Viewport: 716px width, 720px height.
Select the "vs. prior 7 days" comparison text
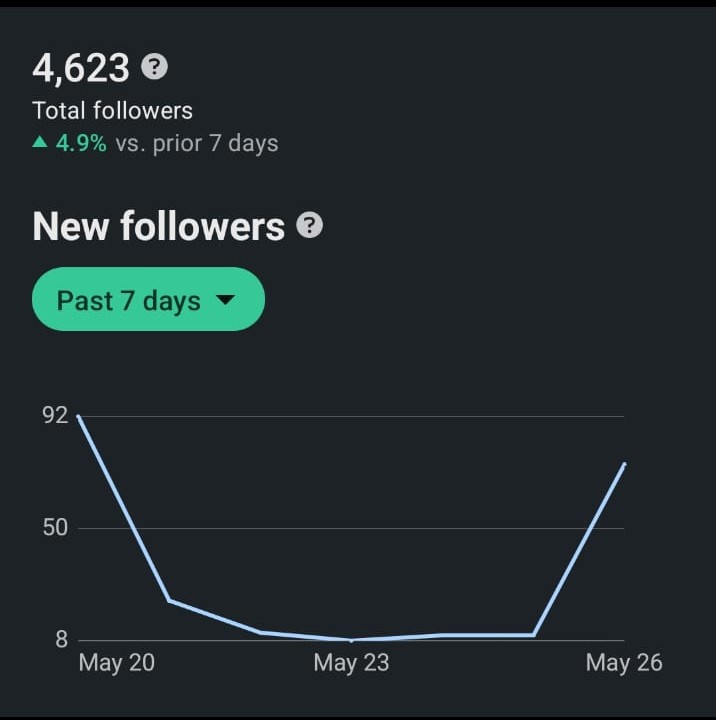click(197, 143)
